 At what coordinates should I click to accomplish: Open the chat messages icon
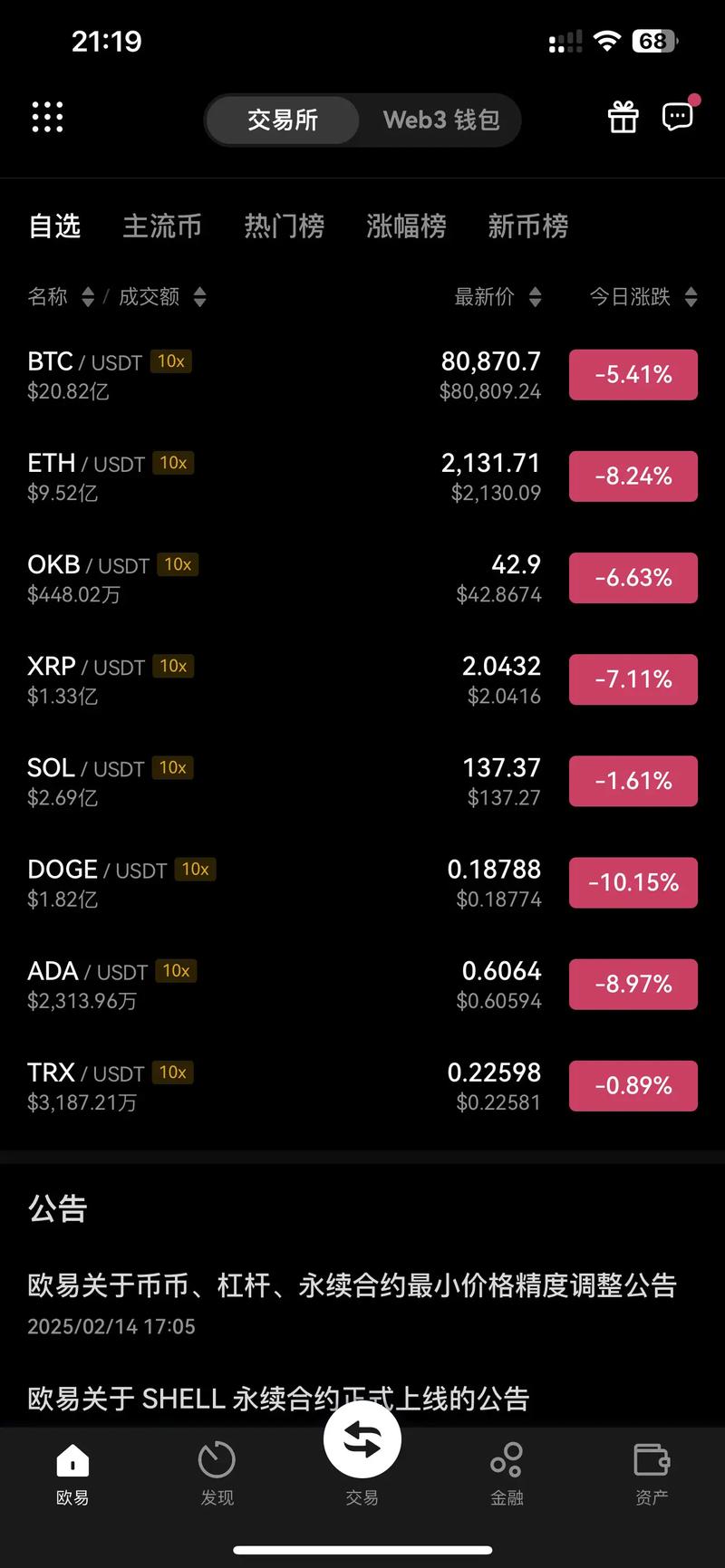click(x=678, y=117)
